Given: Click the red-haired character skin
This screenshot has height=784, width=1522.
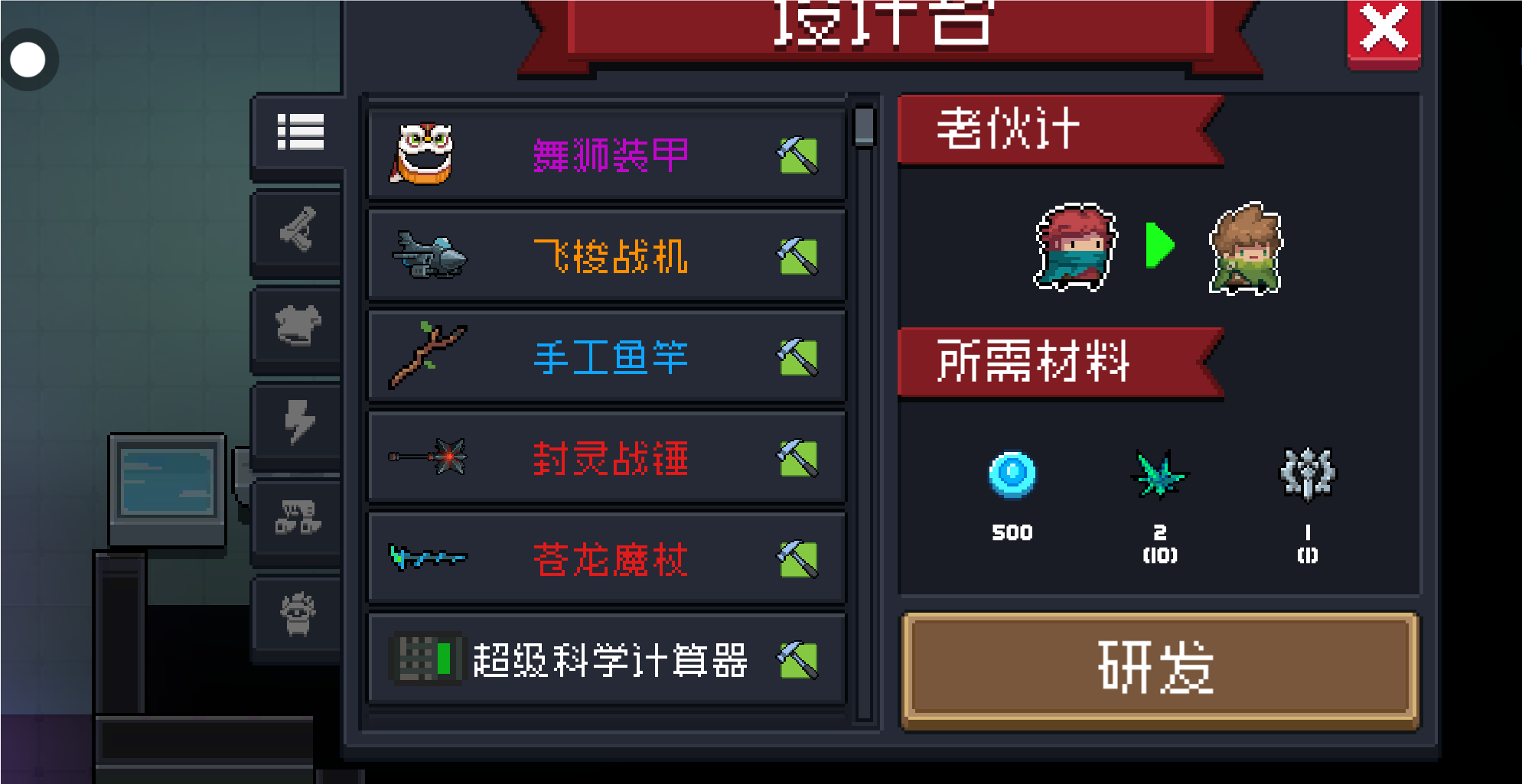Looking at the screenshot, I should pos(1075,246).
